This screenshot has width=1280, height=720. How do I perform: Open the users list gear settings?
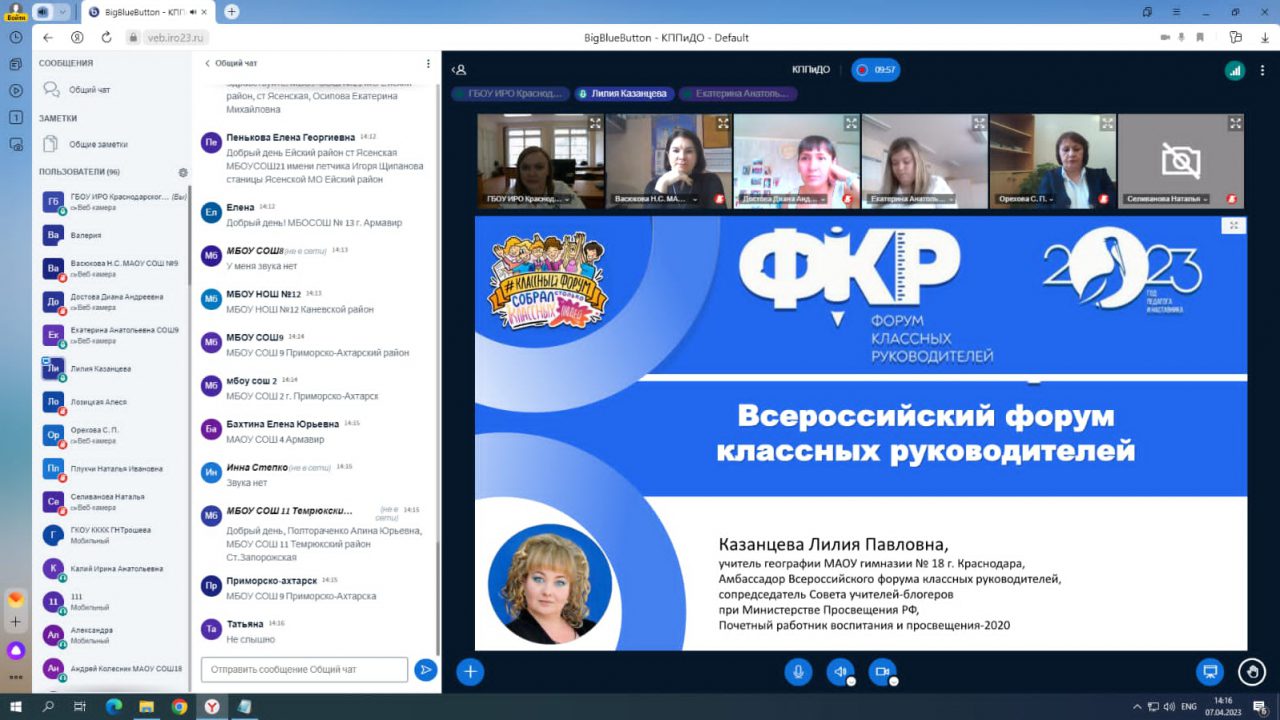pyautogui.click(x=183, y=172)
